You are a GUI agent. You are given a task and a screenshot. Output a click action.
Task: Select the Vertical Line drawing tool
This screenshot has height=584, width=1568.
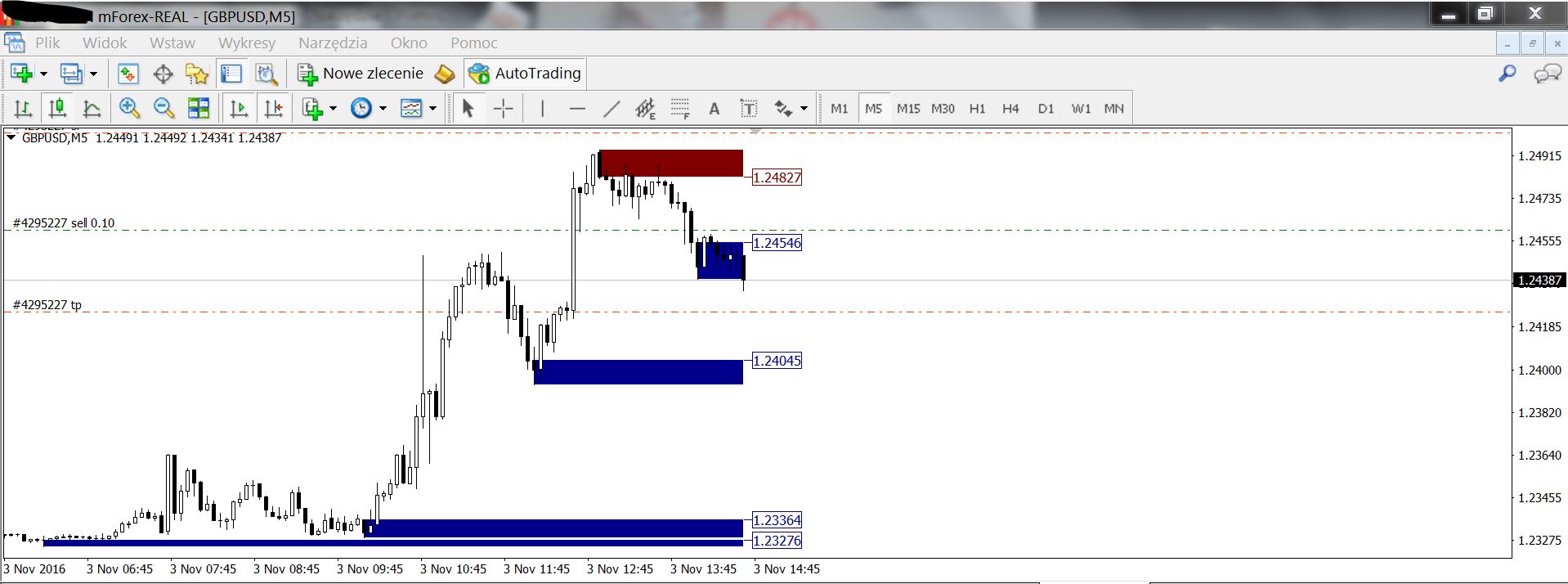coord(542,108)
